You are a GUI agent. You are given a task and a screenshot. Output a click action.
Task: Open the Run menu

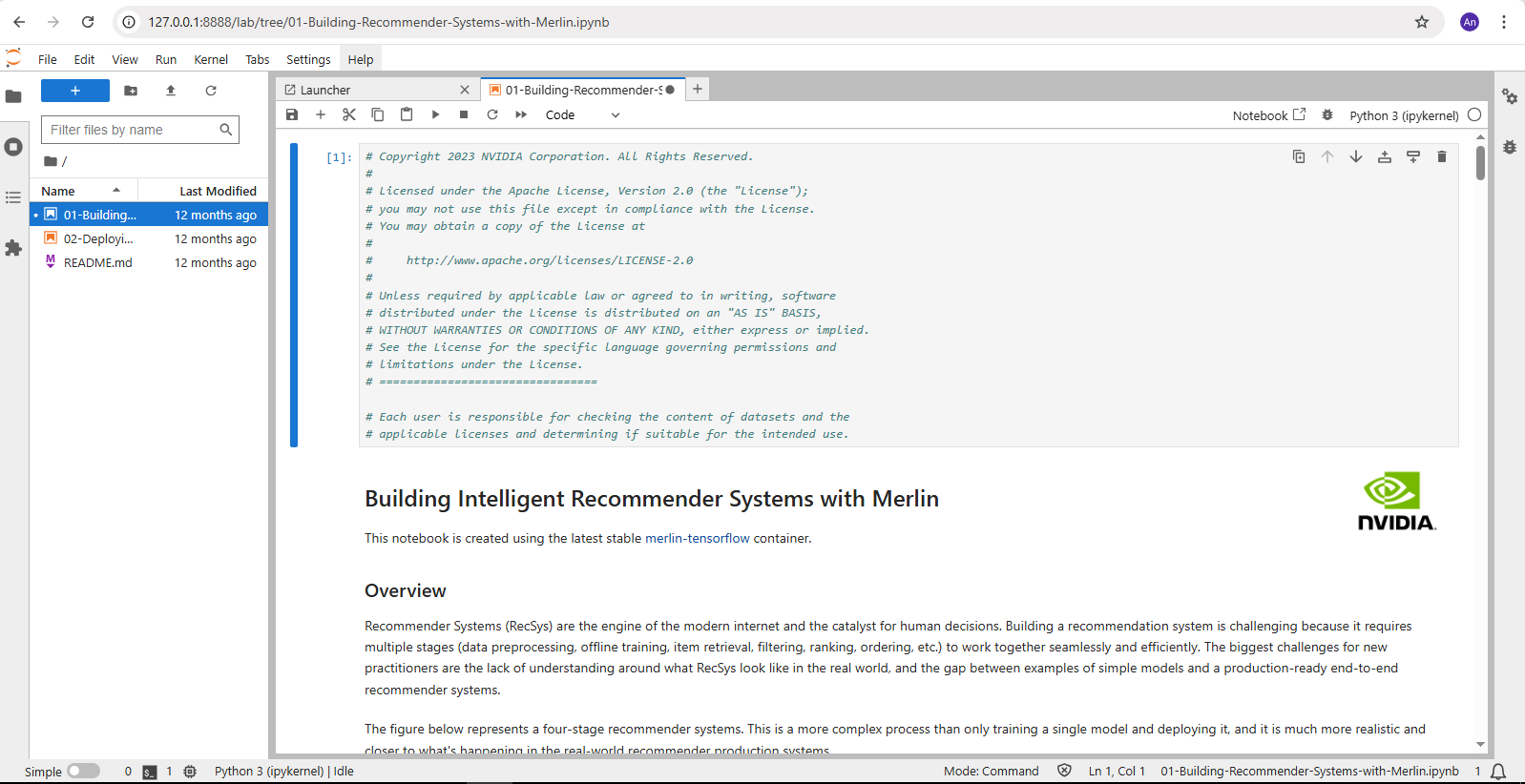[x=166, y=59]
